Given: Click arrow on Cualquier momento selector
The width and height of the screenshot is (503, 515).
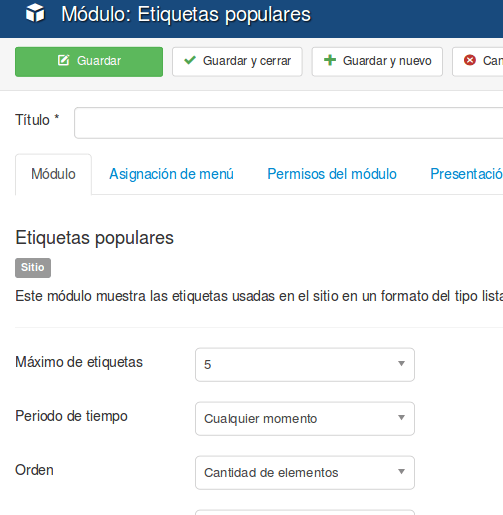Looking at the screenshot, I should 402,417.
